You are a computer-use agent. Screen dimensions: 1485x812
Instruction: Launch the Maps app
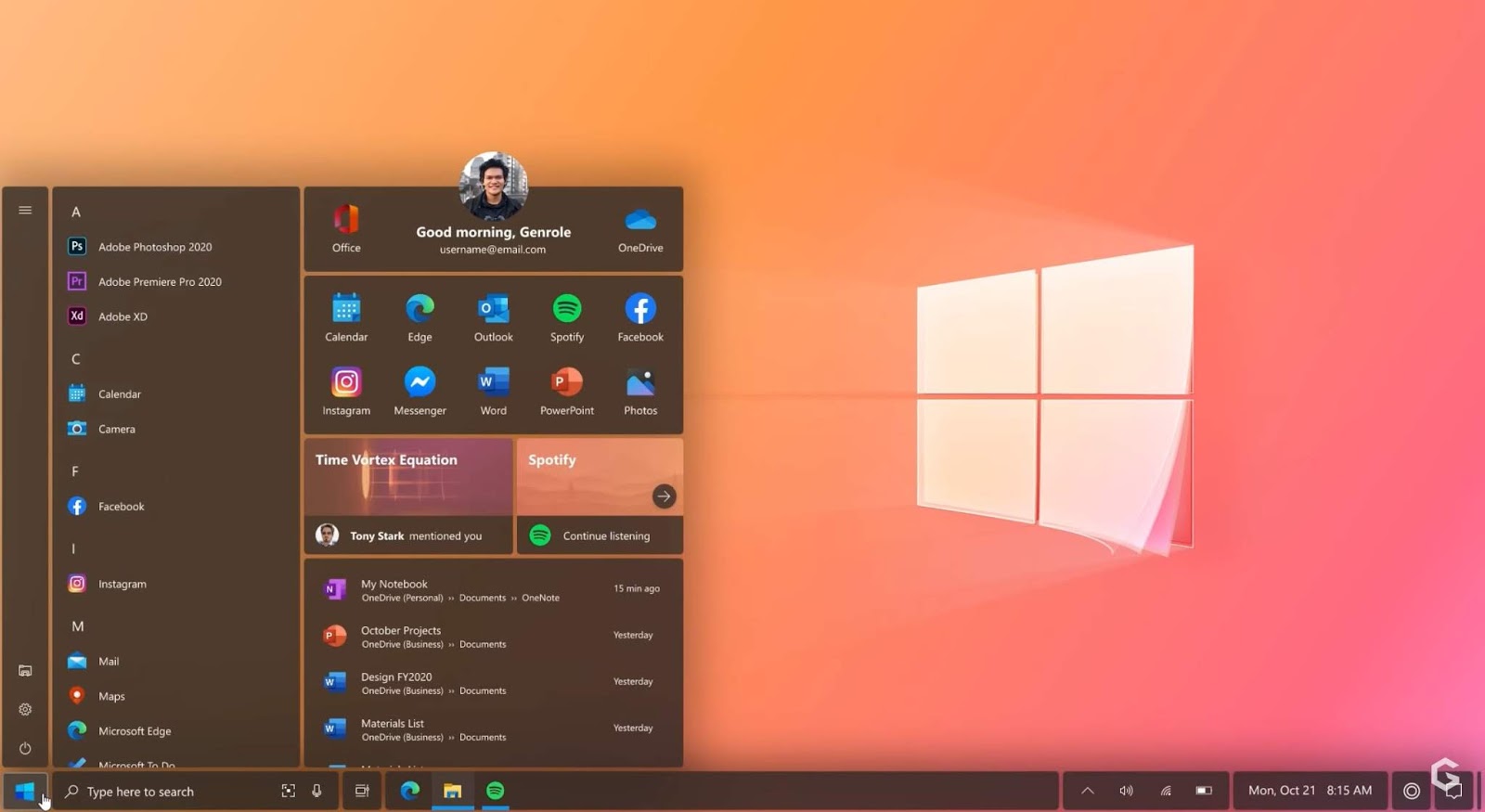(x=97, y=696)
